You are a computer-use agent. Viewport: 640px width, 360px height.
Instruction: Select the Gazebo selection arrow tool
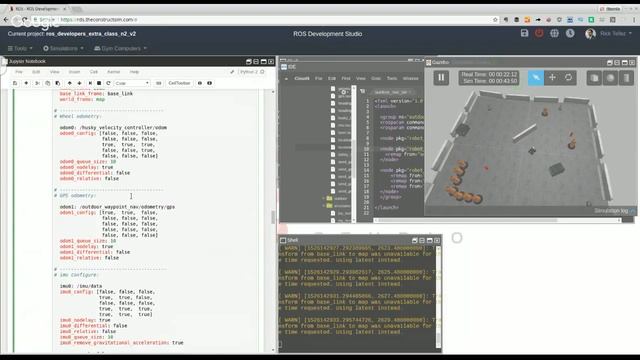pos(536,78)
